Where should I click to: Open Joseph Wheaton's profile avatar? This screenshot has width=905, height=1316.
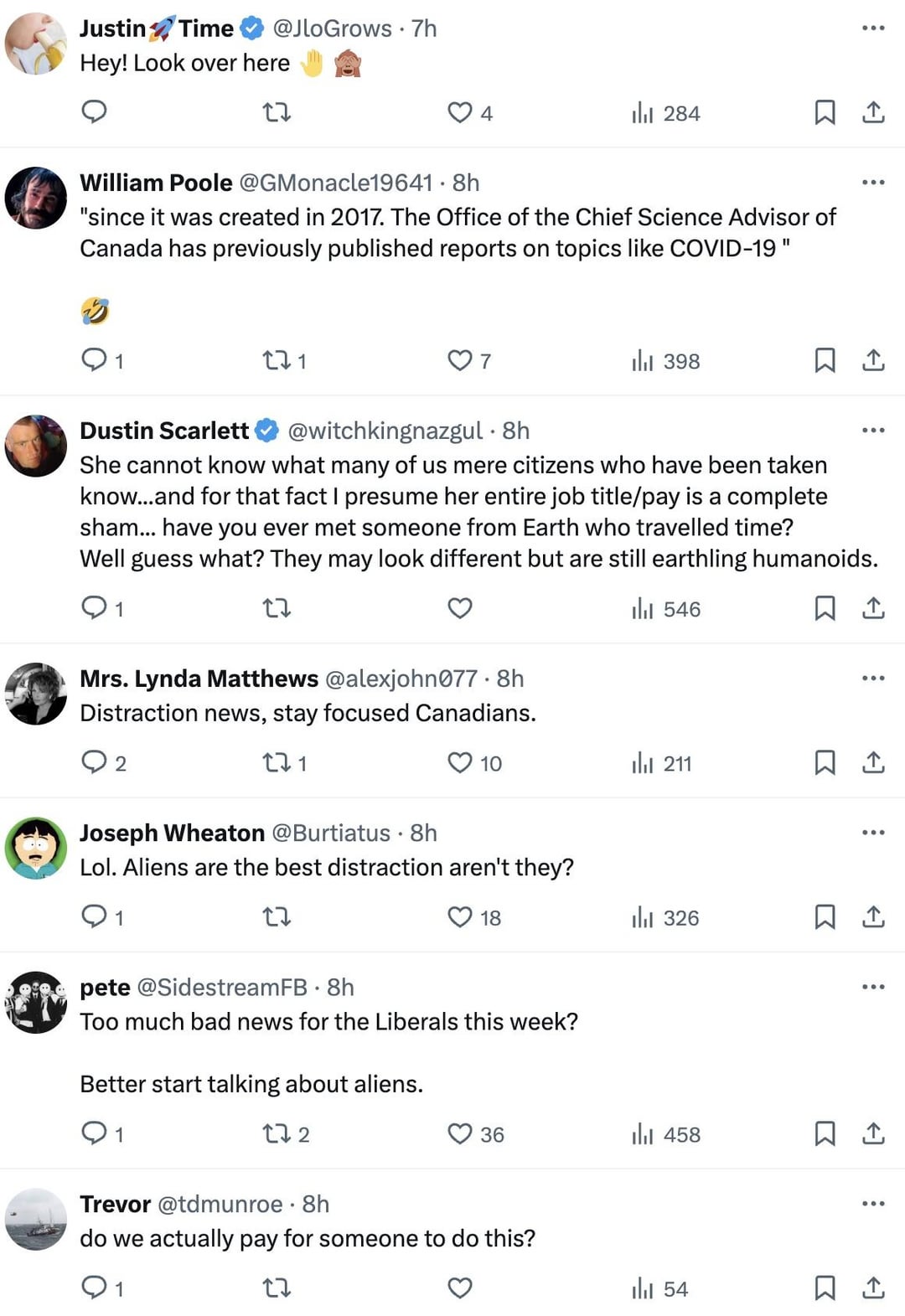tap(36, 848)
